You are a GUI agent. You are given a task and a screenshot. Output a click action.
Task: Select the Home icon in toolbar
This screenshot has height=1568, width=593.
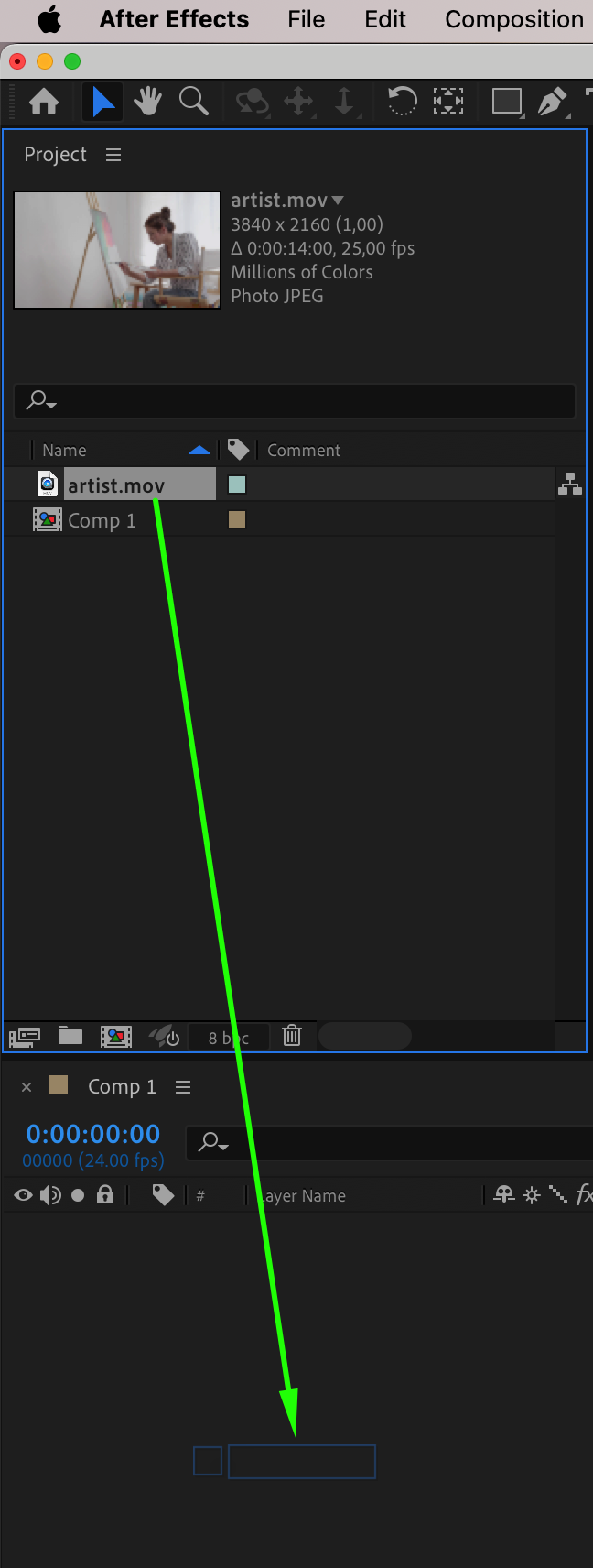pyautogui.click(x=44, y=101)
